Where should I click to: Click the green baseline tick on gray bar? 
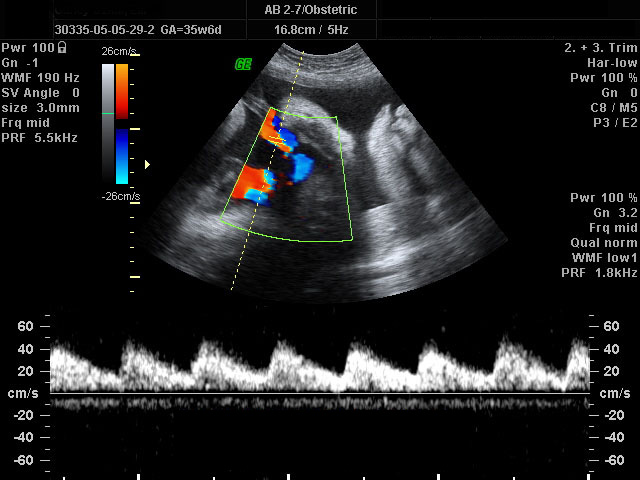(x=108, y=113)
